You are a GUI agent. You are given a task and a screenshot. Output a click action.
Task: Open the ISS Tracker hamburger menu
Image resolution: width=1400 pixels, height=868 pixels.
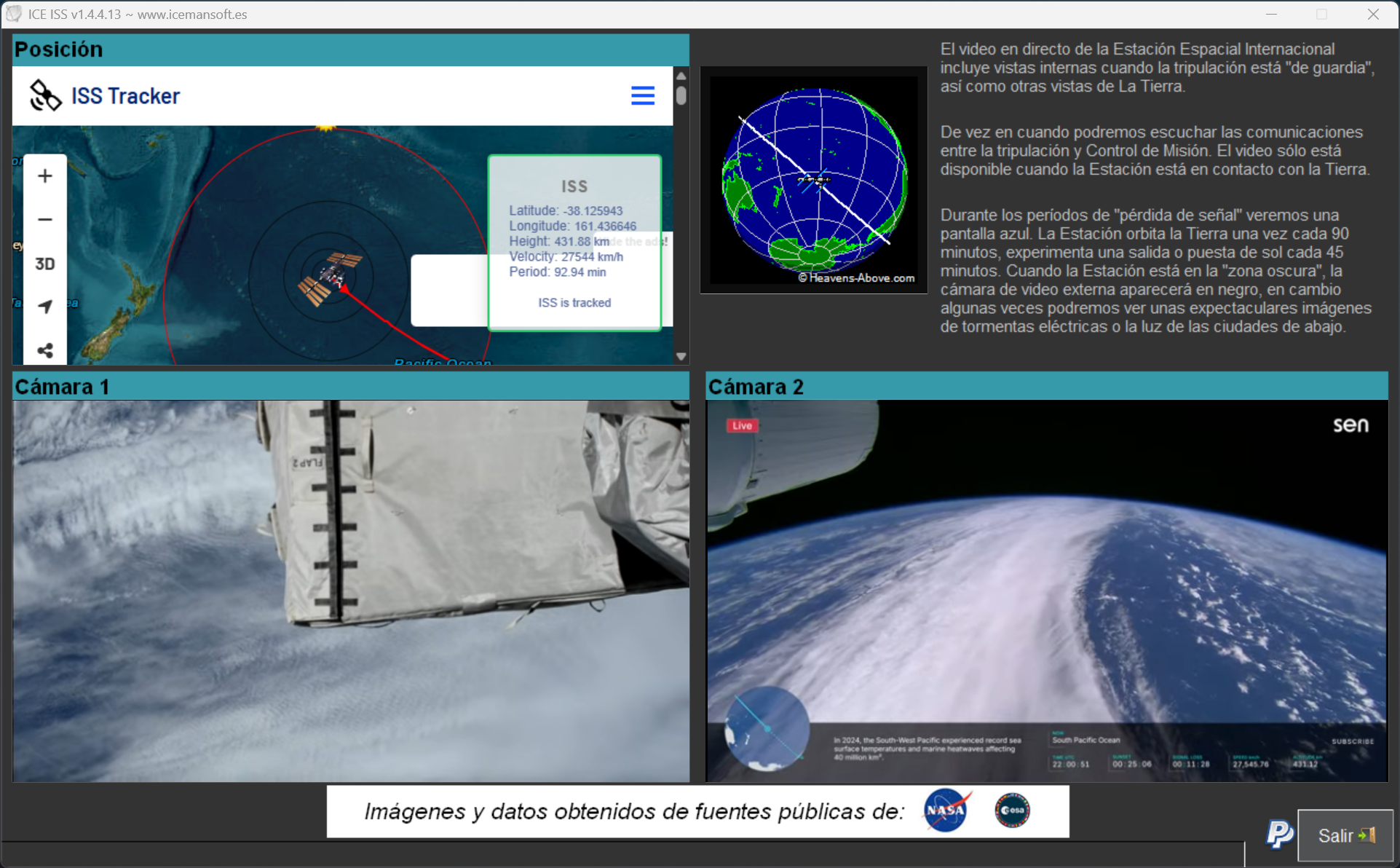tap(642, 95)
